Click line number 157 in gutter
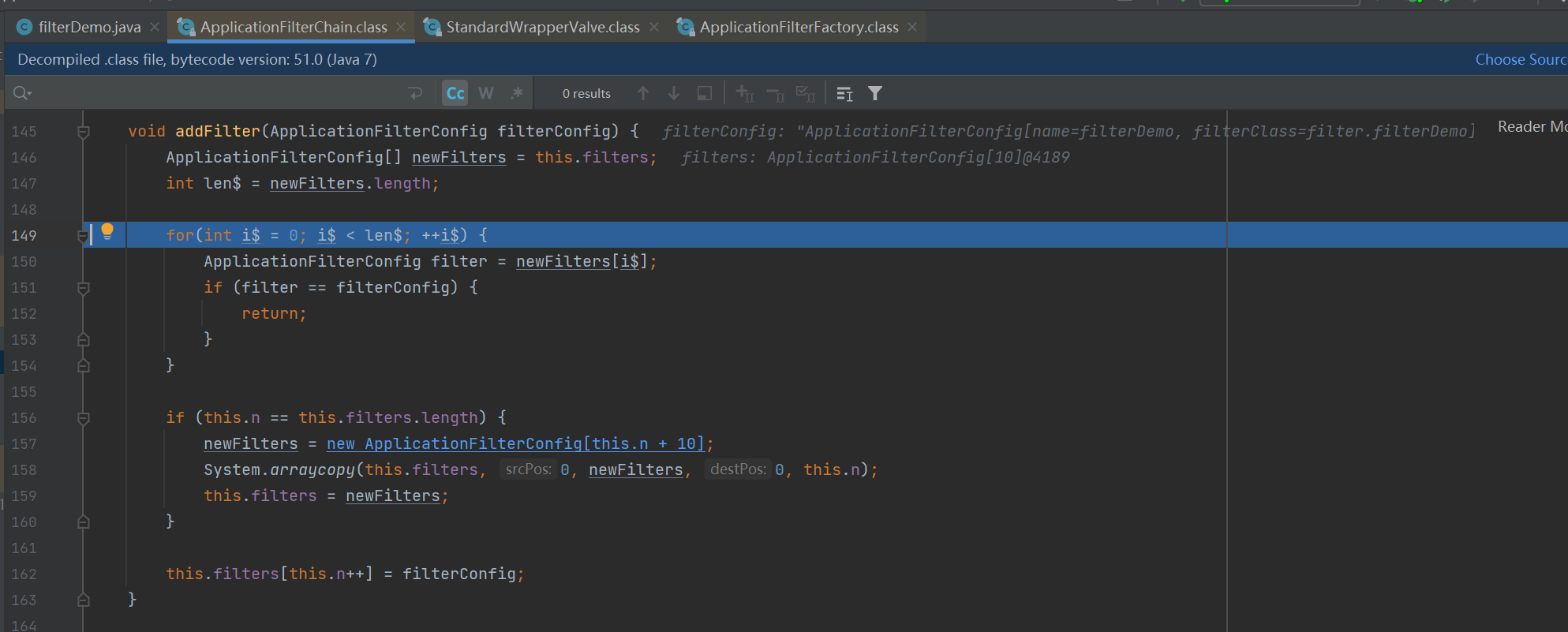 point(24,443)
